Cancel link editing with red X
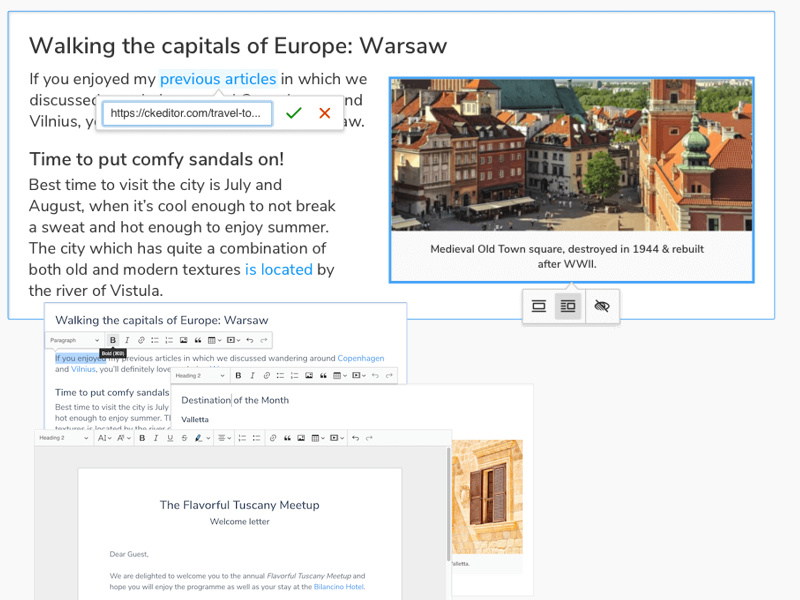Screen dimensions: 800x600 point(324,113)
